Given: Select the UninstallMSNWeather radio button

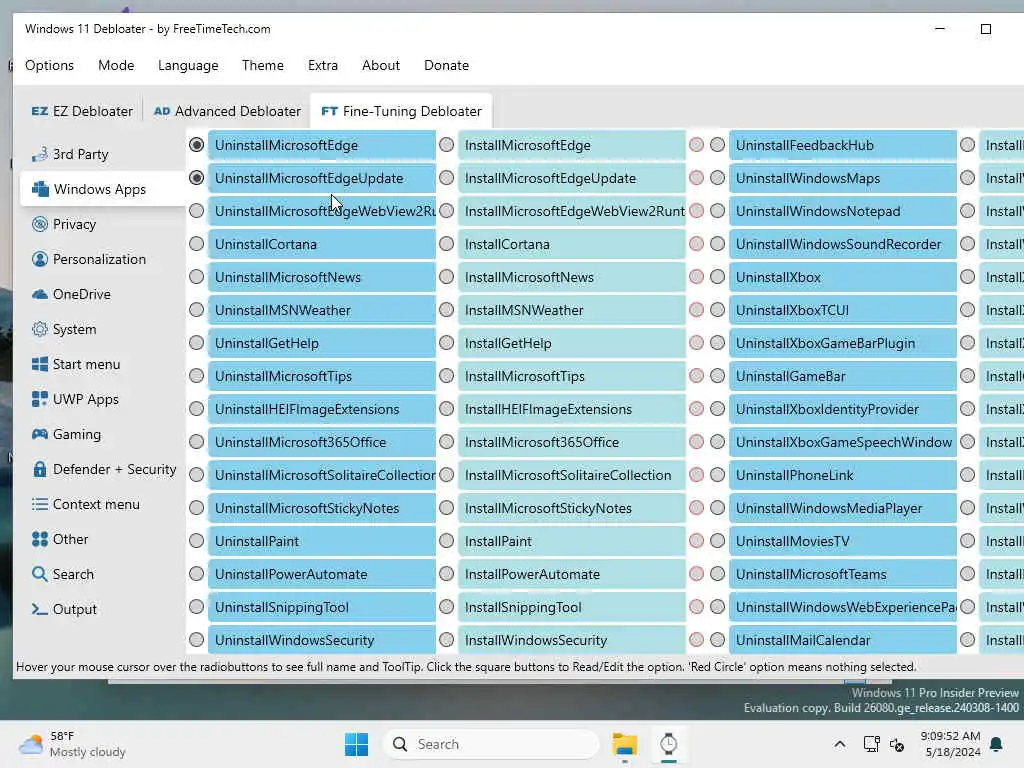Looking at the screenshot, I should point(197,310).
